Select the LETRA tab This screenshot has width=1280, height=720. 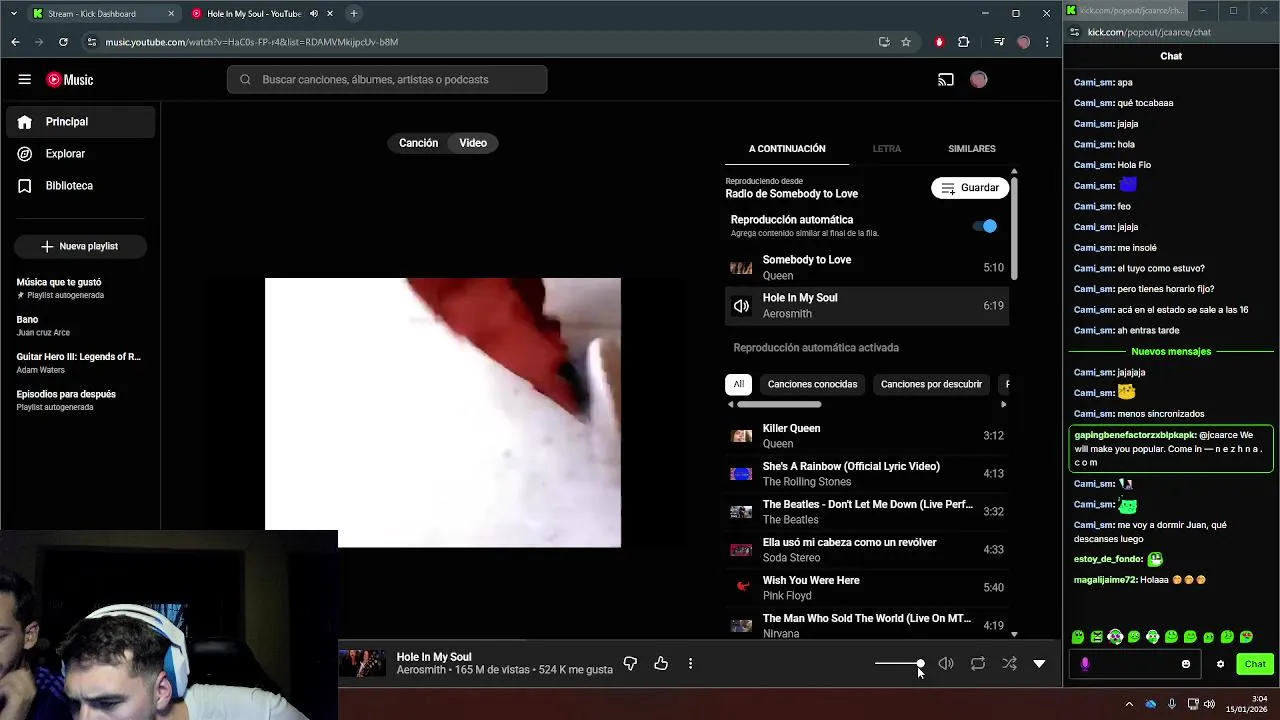click(x=886, y=149)
